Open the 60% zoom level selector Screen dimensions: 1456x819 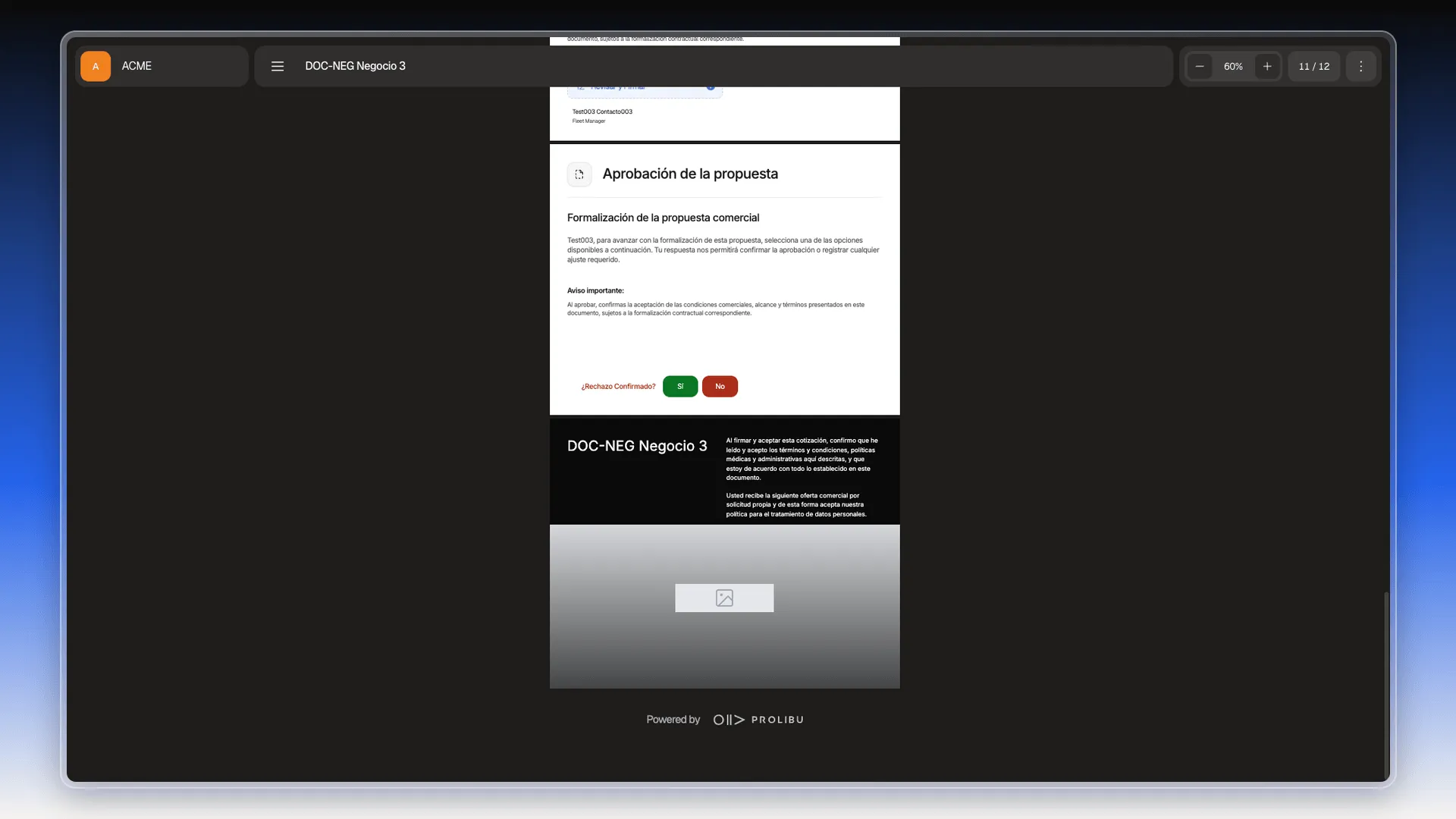coord(1233,66)
